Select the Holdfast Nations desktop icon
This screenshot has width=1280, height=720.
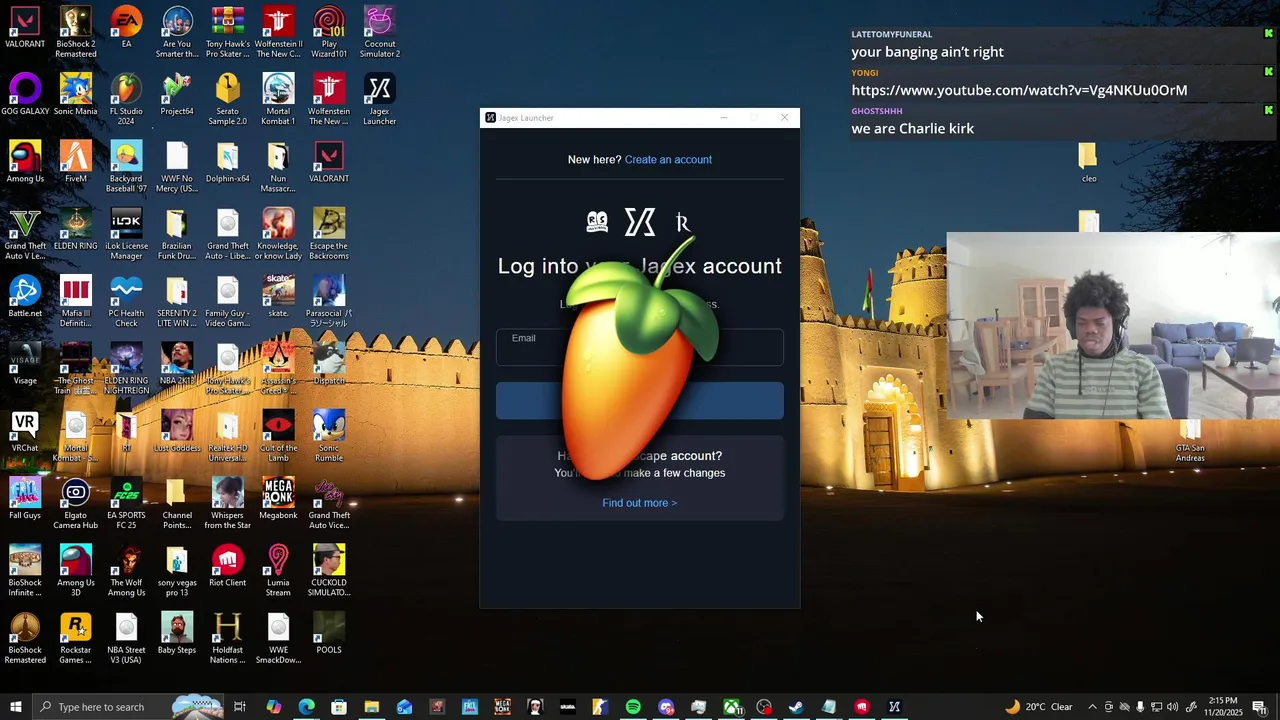point(228,639)
